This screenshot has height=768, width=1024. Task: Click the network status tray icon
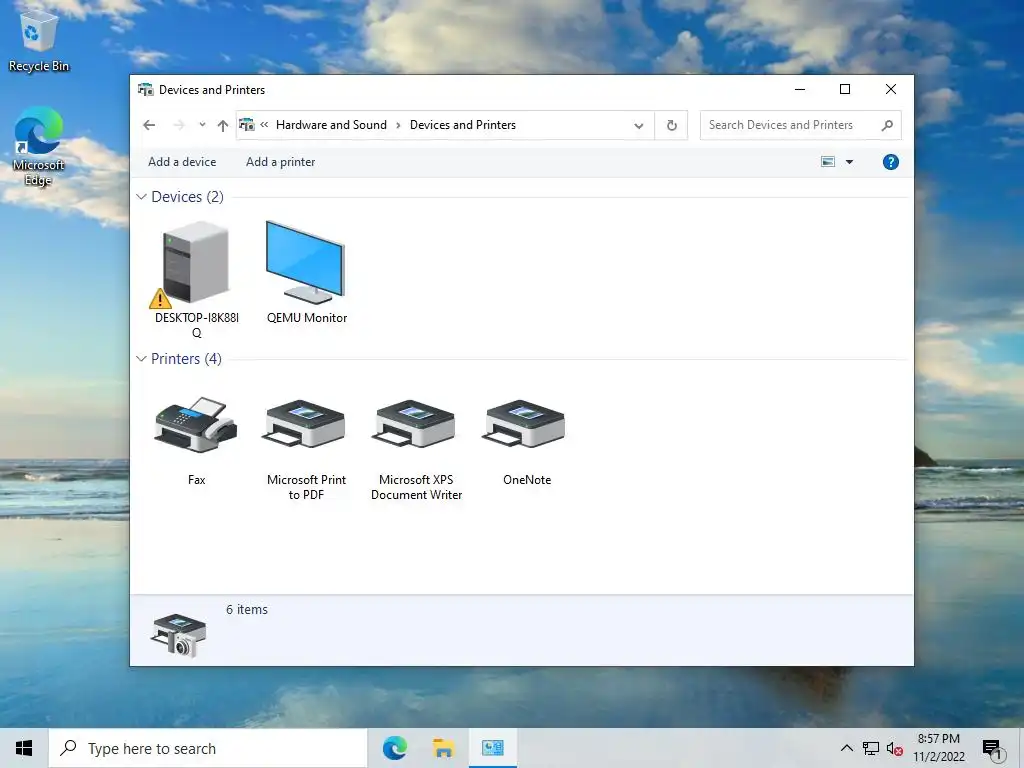871,748
